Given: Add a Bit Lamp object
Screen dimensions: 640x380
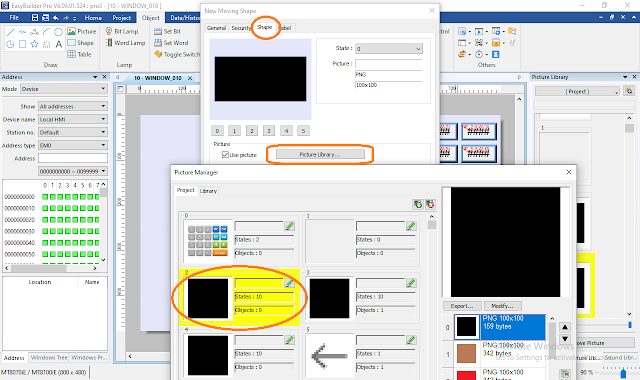Looking at the screenshot, I should click(x=122, y=31).
